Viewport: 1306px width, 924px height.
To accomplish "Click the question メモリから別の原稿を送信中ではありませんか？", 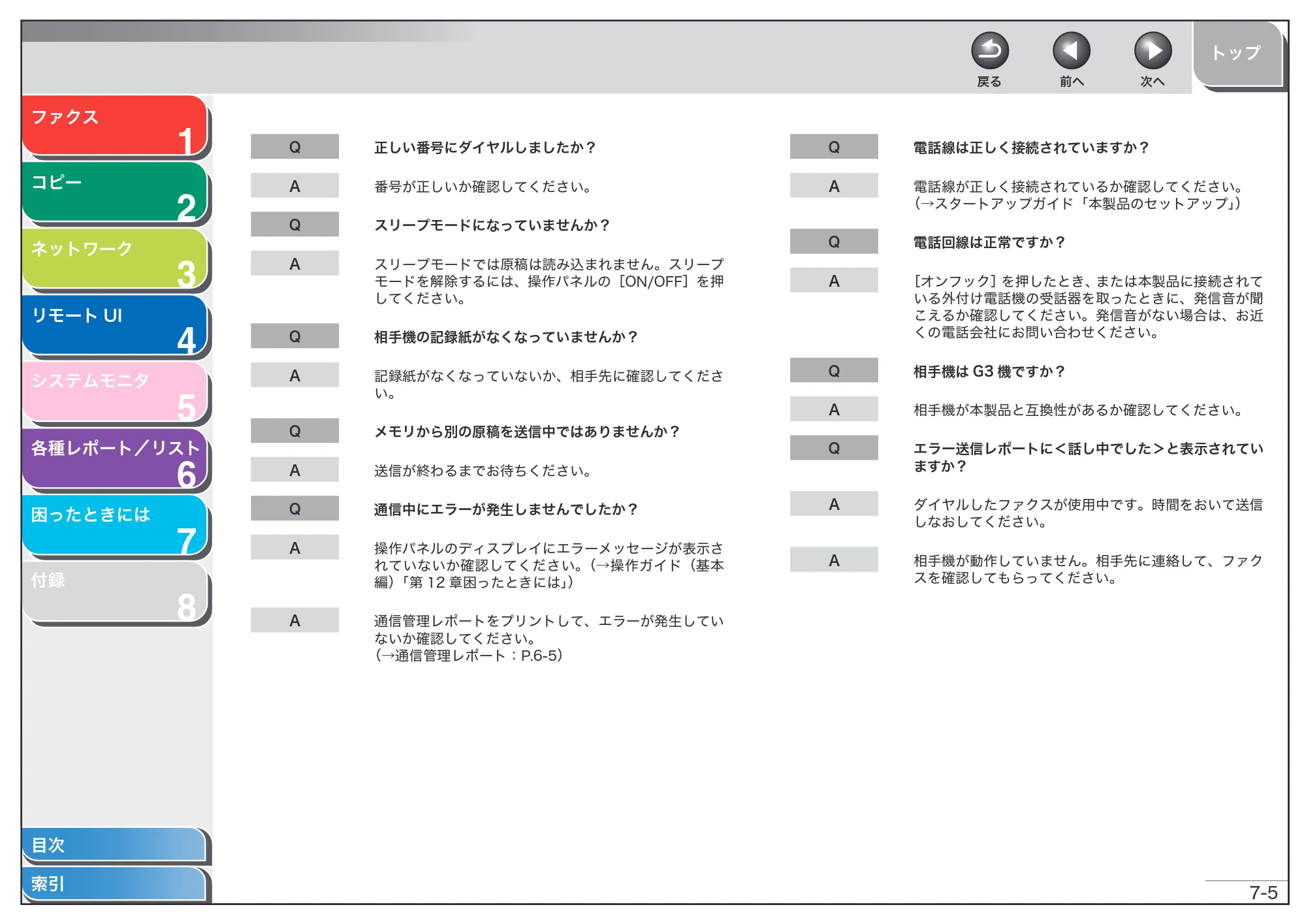I will [528, 432].
